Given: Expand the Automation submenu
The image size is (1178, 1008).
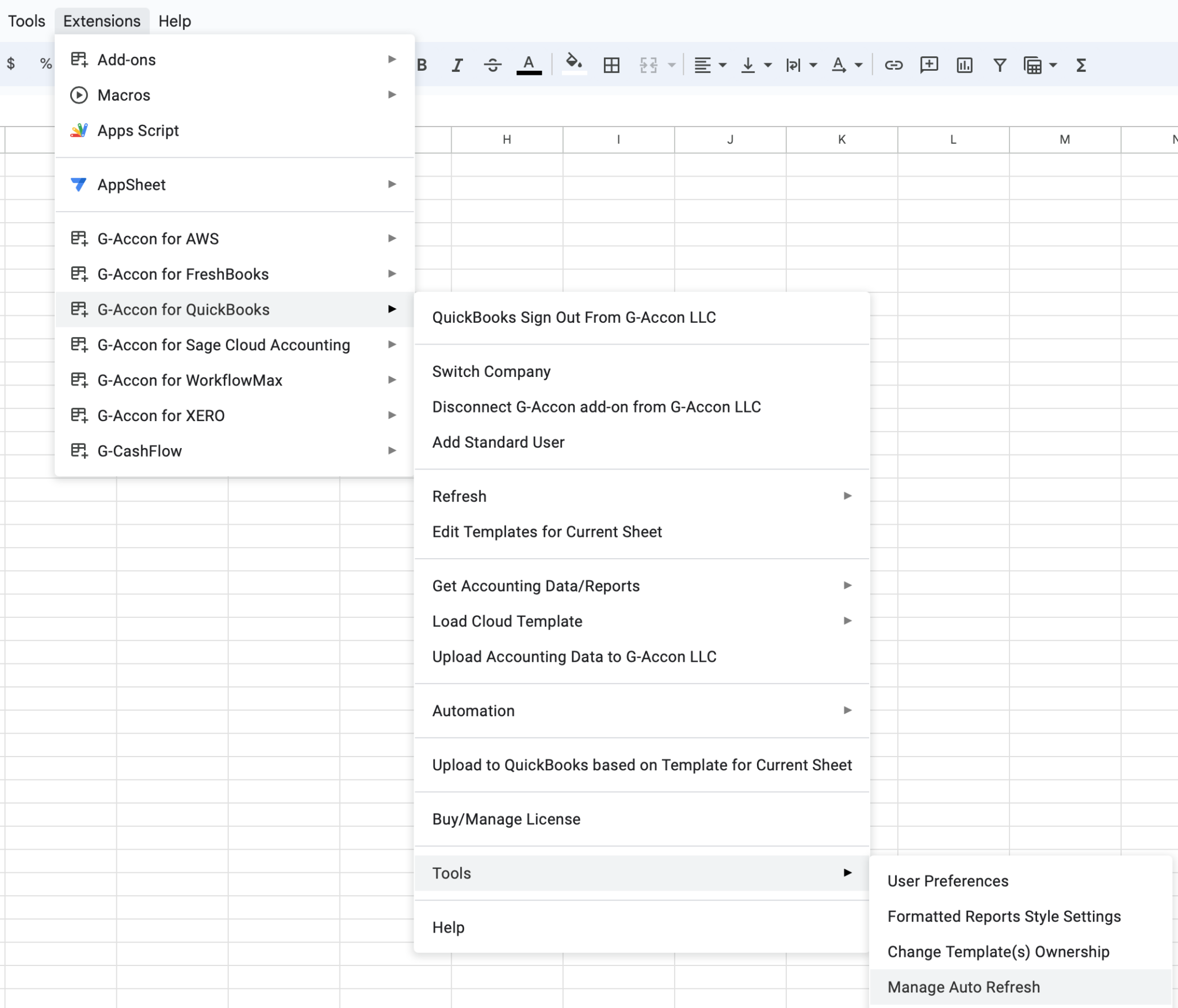Looking at the screenshot, I should point(642,711).
